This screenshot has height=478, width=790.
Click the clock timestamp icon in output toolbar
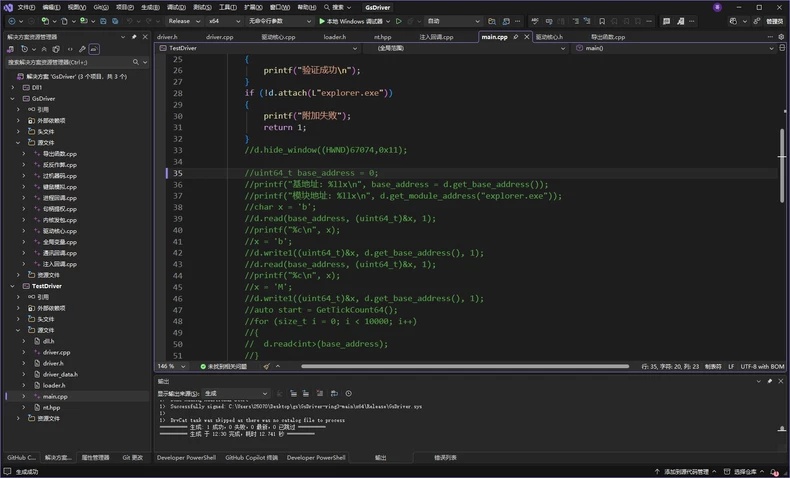[348, 393]
